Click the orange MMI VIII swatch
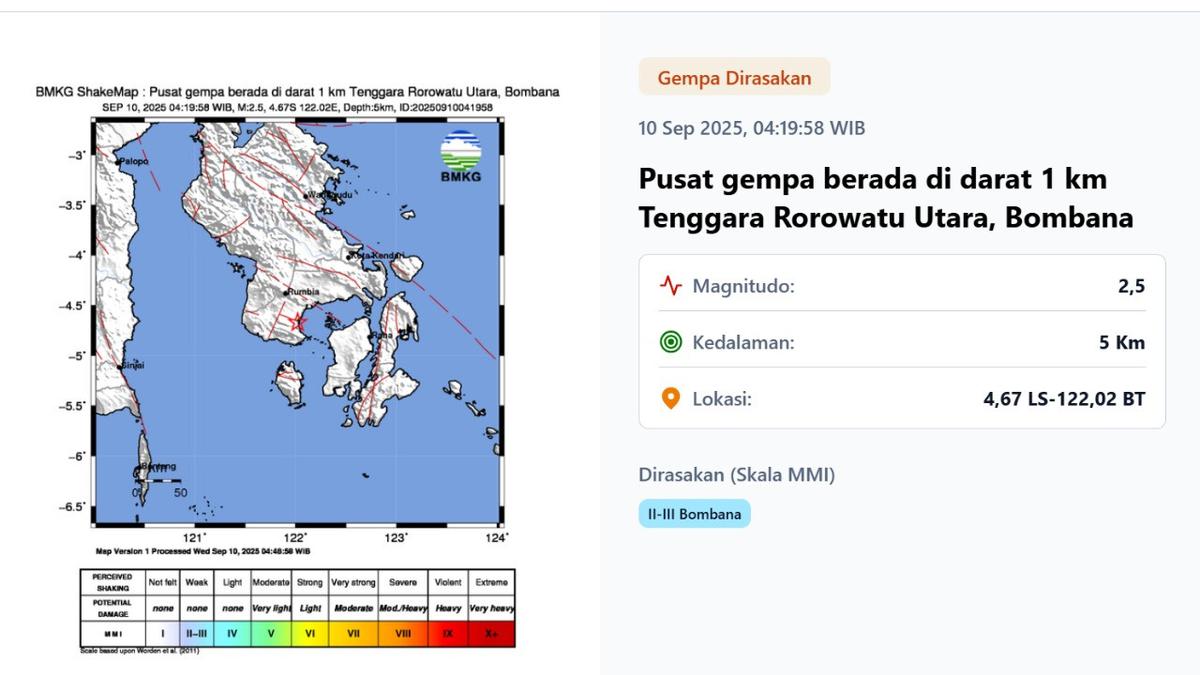 pyautogui.click(x=401, y=633)
